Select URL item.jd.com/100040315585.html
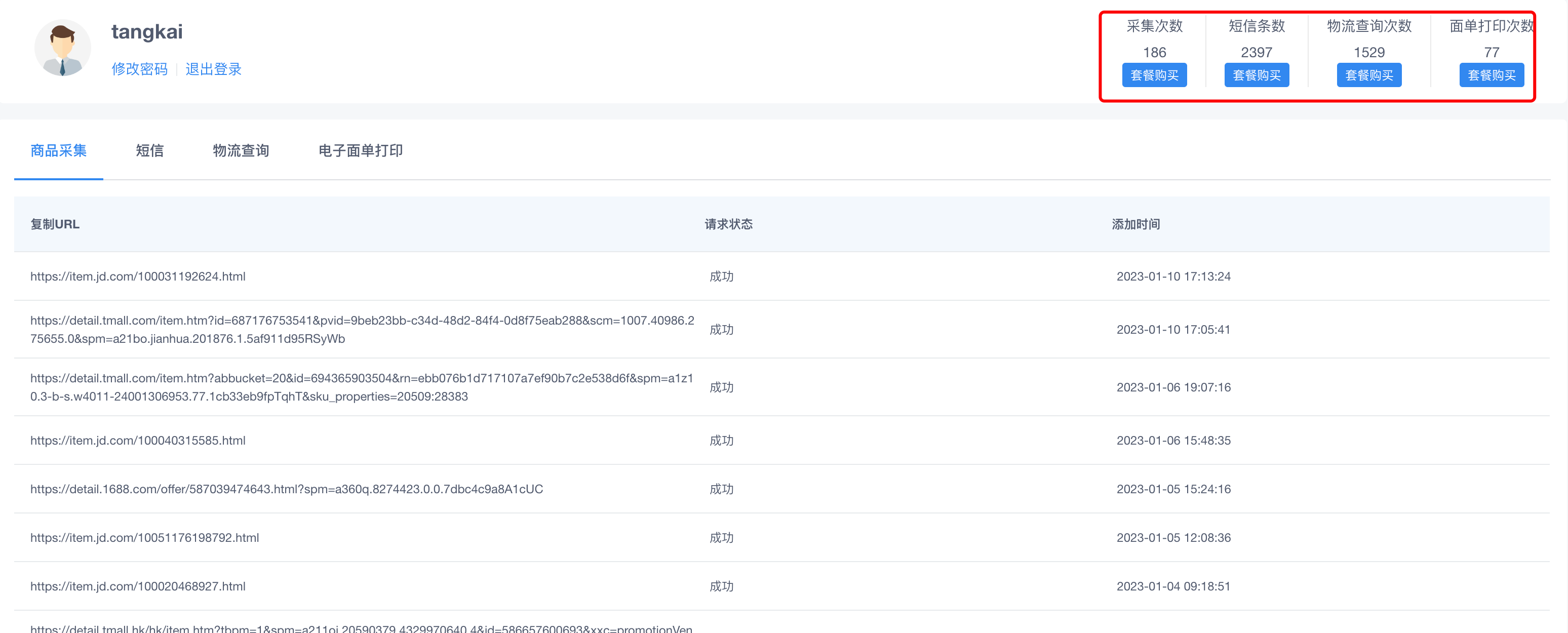 point(138,440)
